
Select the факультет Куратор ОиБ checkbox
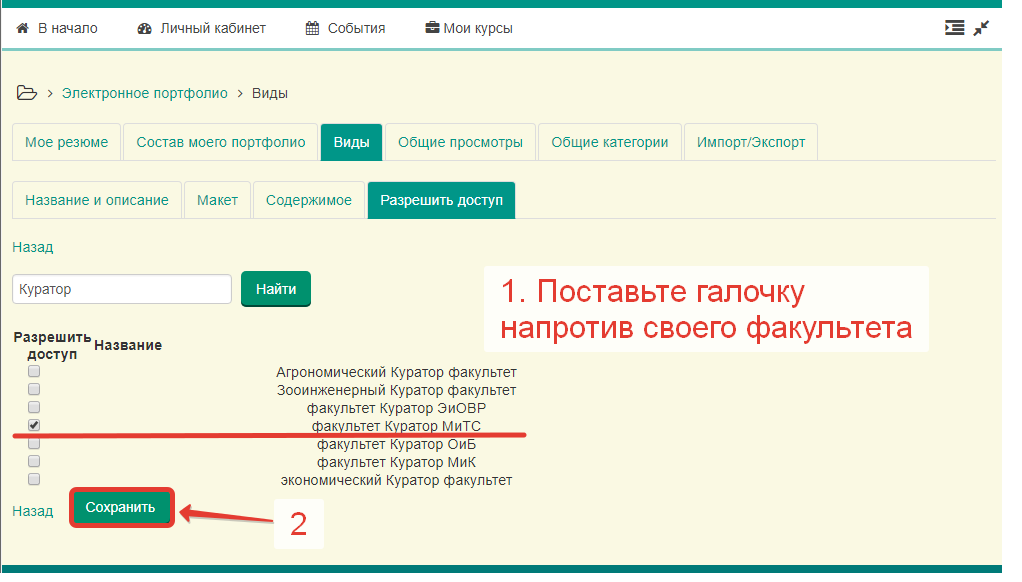coord(34,443)
